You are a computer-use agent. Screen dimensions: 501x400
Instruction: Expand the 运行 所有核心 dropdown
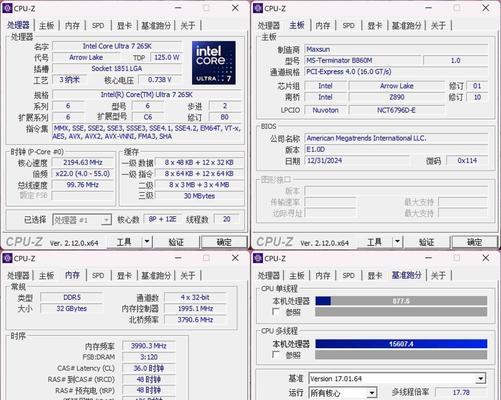coord(372,393)
